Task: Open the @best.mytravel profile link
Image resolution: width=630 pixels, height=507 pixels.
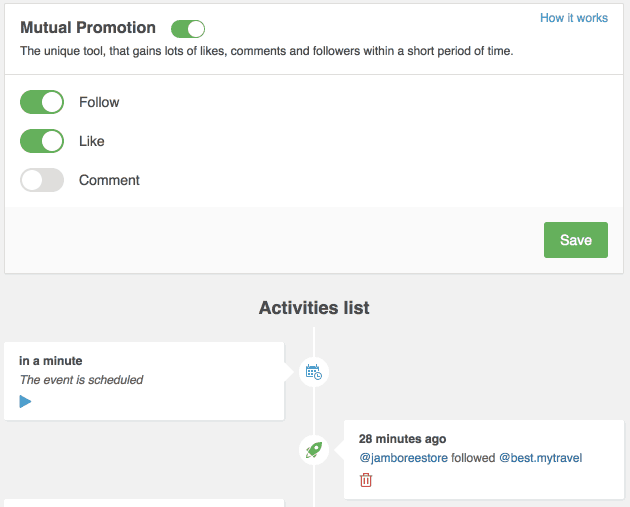Action: (x=540, y=458)
